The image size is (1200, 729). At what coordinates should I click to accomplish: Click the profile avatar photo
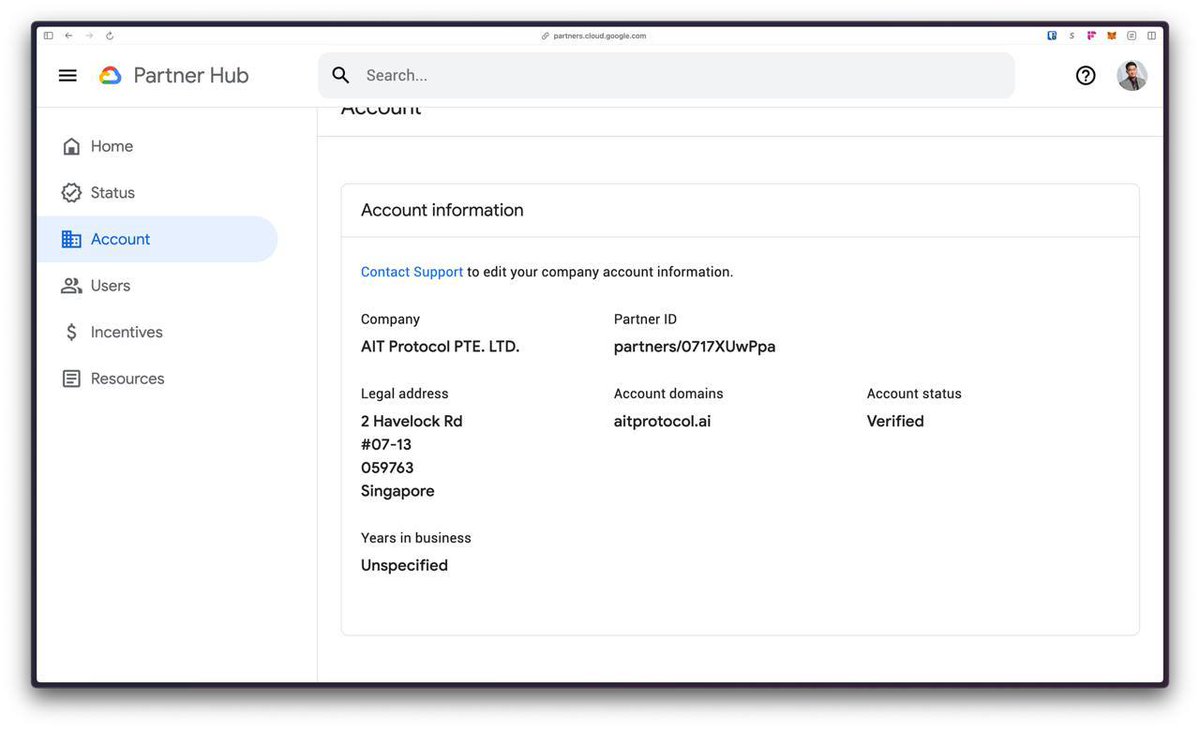click(1132, 75)
